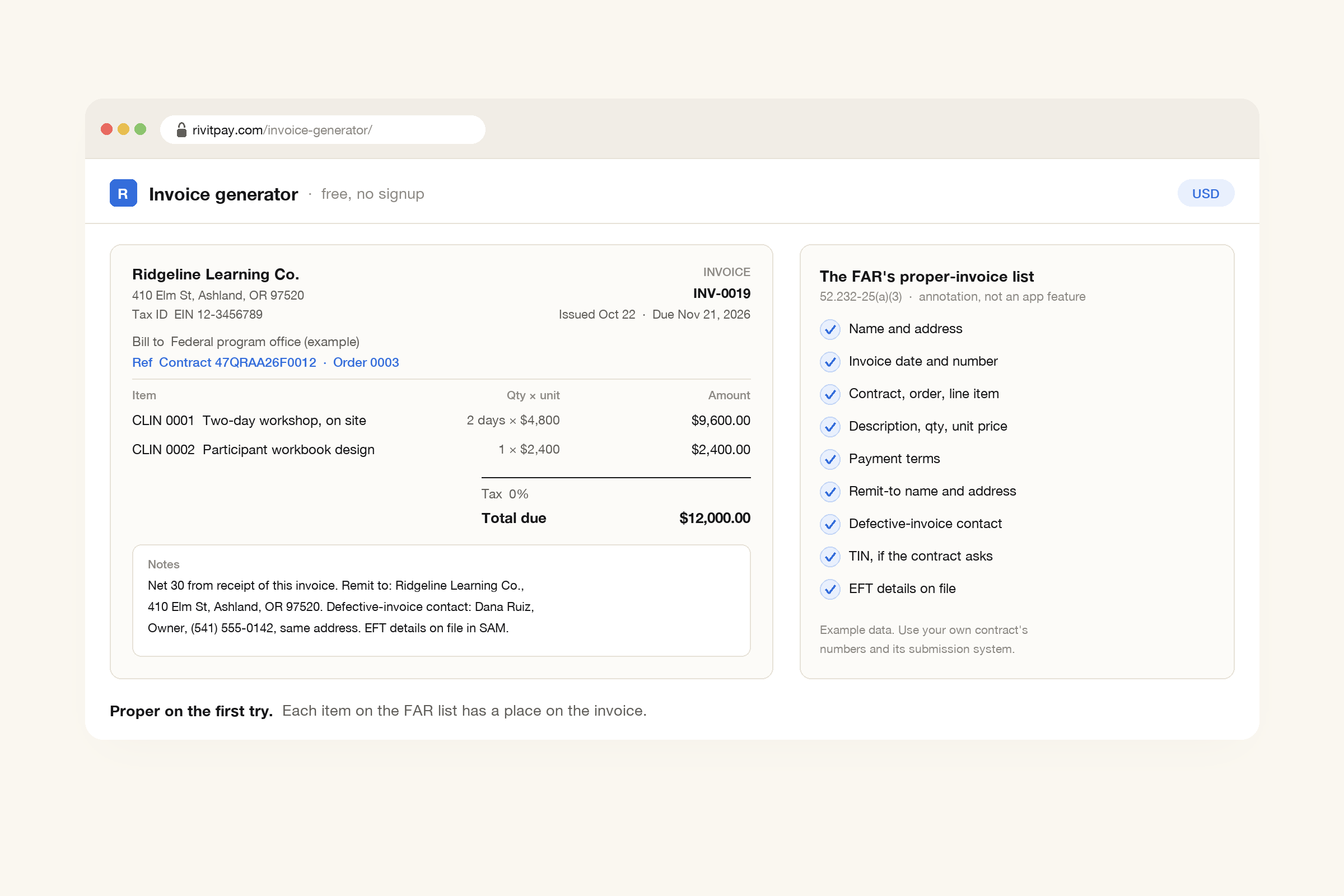Click the Tax 0% field
The image size is (1344, 896).
(x=505, y=494)
